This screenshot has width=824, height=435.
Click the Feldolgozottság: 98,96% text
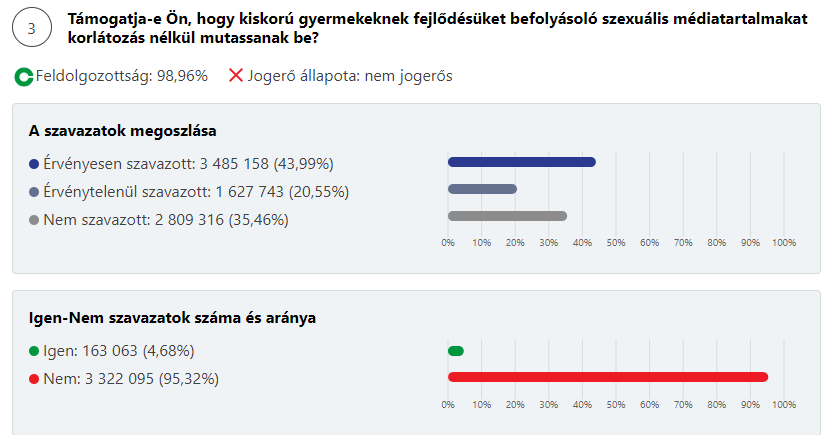click(121, 76)
